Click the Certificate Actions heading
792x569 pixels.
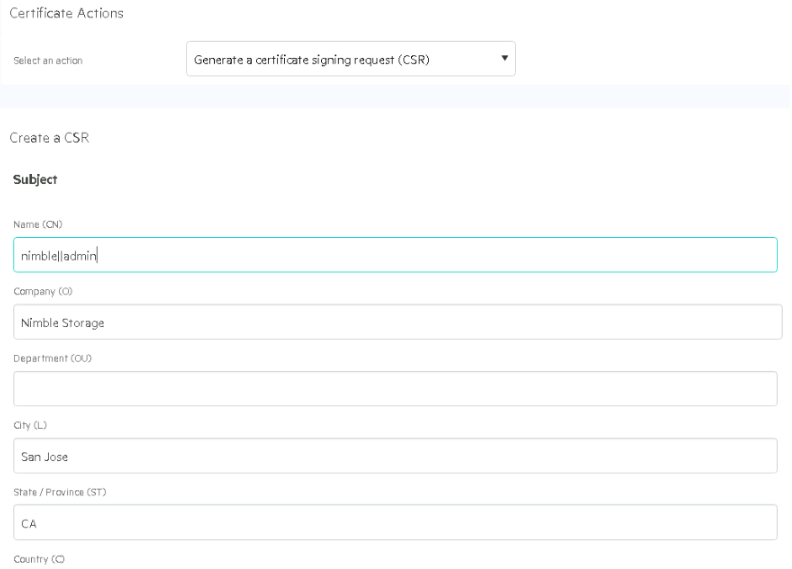point(67,13)
